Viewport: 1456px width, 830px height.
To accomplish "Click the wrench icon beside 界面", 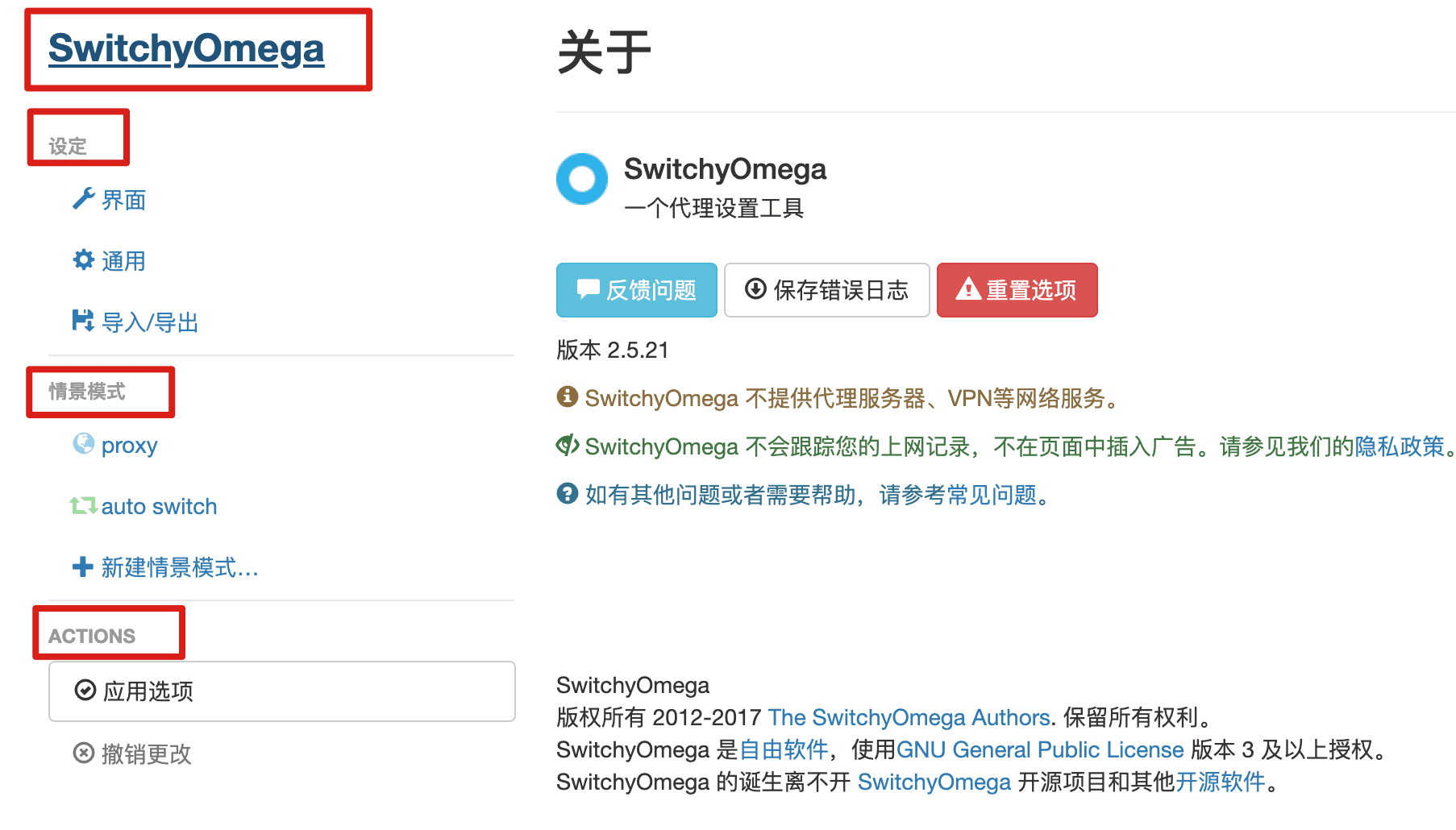I will point(83,198).
